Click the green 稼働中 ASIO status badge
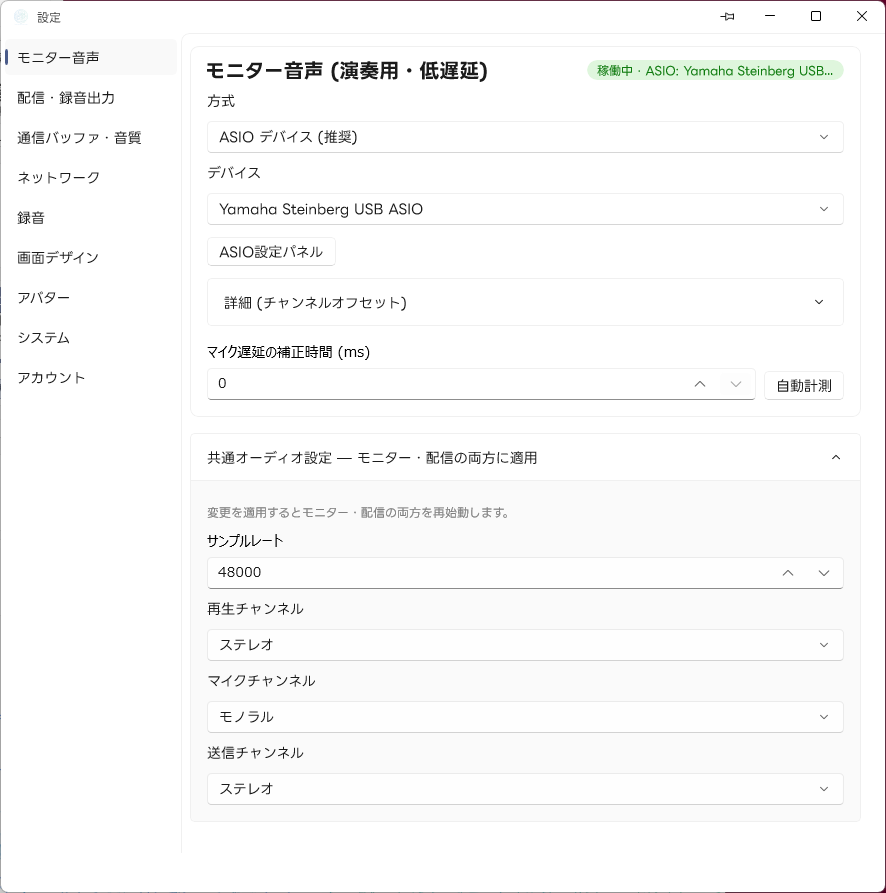Image resolution: width=886 pixels, height=893 pixels. point(715,71)
